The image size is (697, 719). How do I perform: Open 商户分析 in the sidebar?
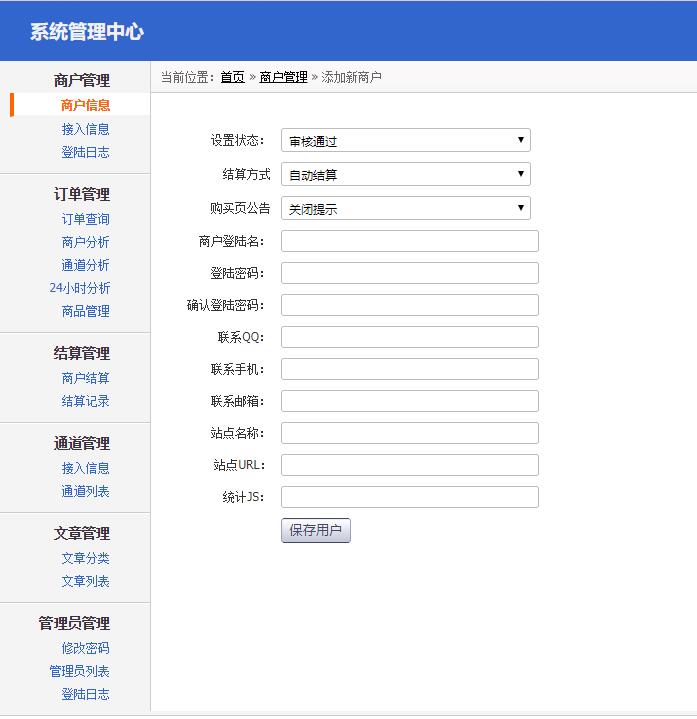tap(85, 242)
